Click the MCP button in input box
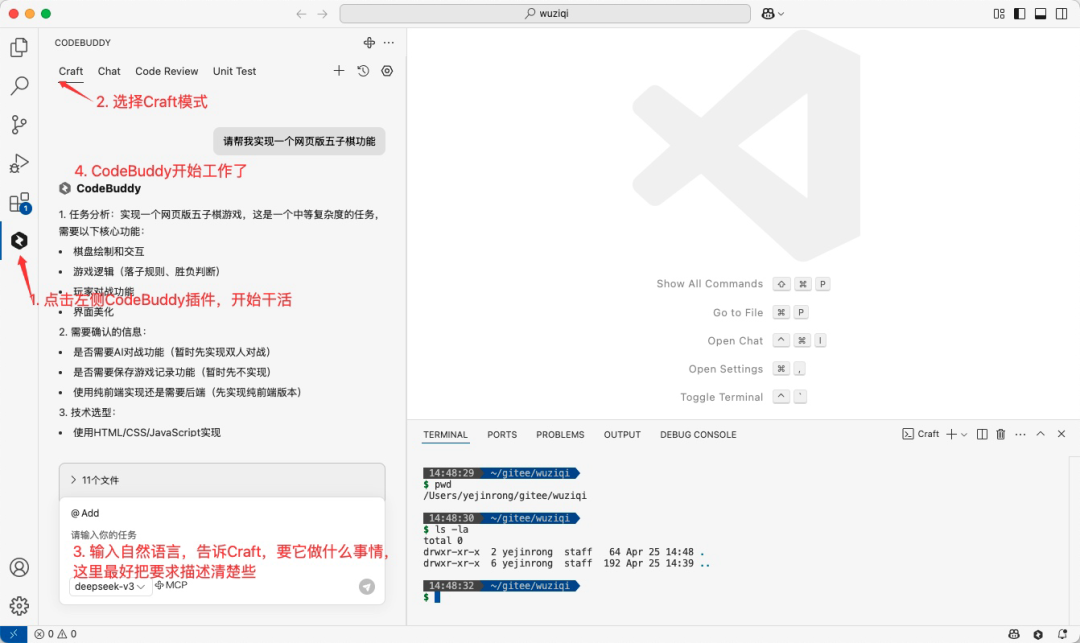The width and height of the screenshot is (1080, 643). (x=171, y=584)
